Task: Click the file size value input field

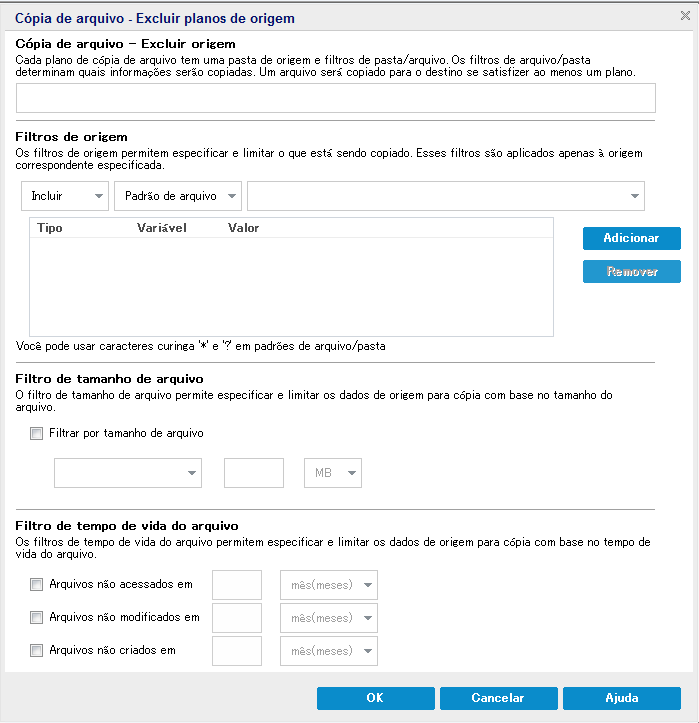Action: [254, 474]
